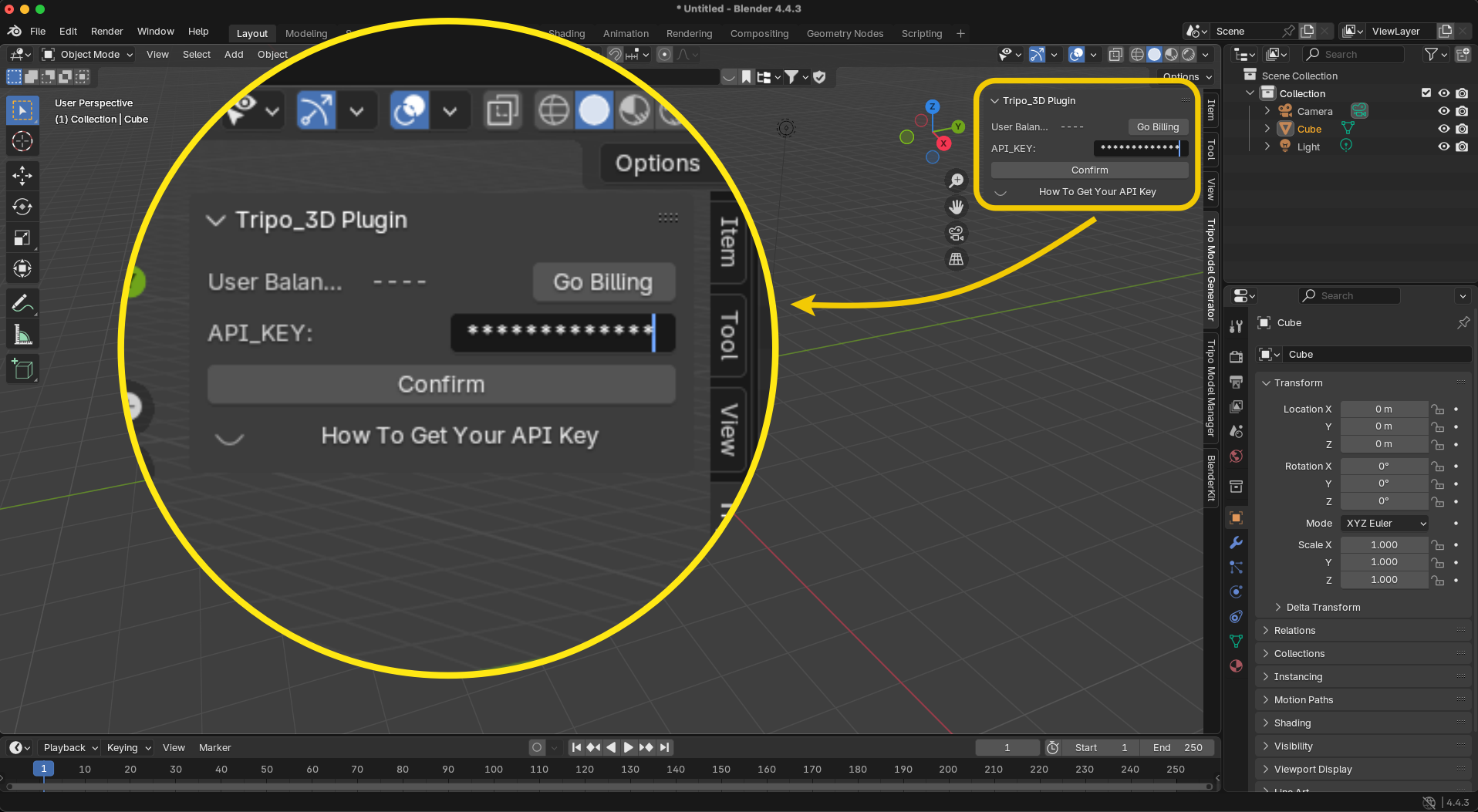
Task: Click the viewport zoom magnifier icon
Action: point(957,180)
